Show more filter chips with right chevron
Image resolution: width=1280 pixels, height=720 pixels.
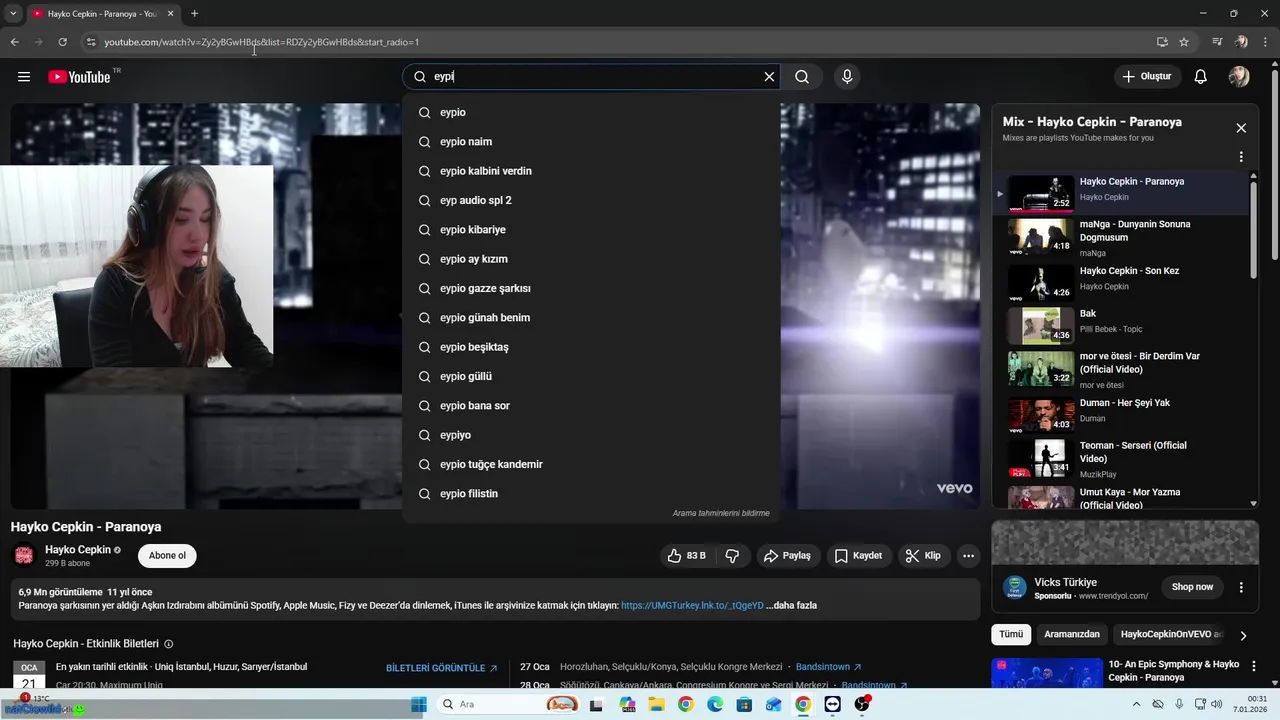(x=1243, y=635)
